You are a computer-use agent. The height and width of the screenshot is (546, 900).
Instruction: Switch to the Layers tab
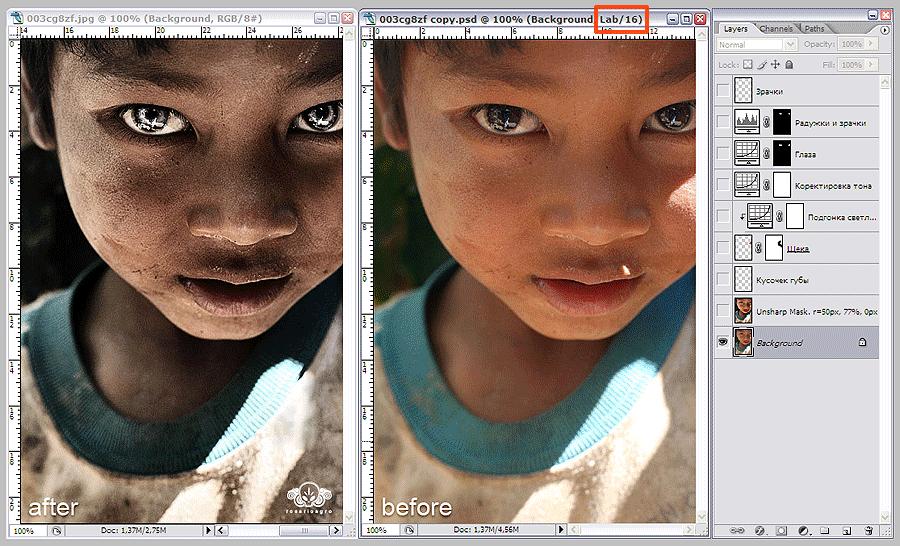[735, 29]
